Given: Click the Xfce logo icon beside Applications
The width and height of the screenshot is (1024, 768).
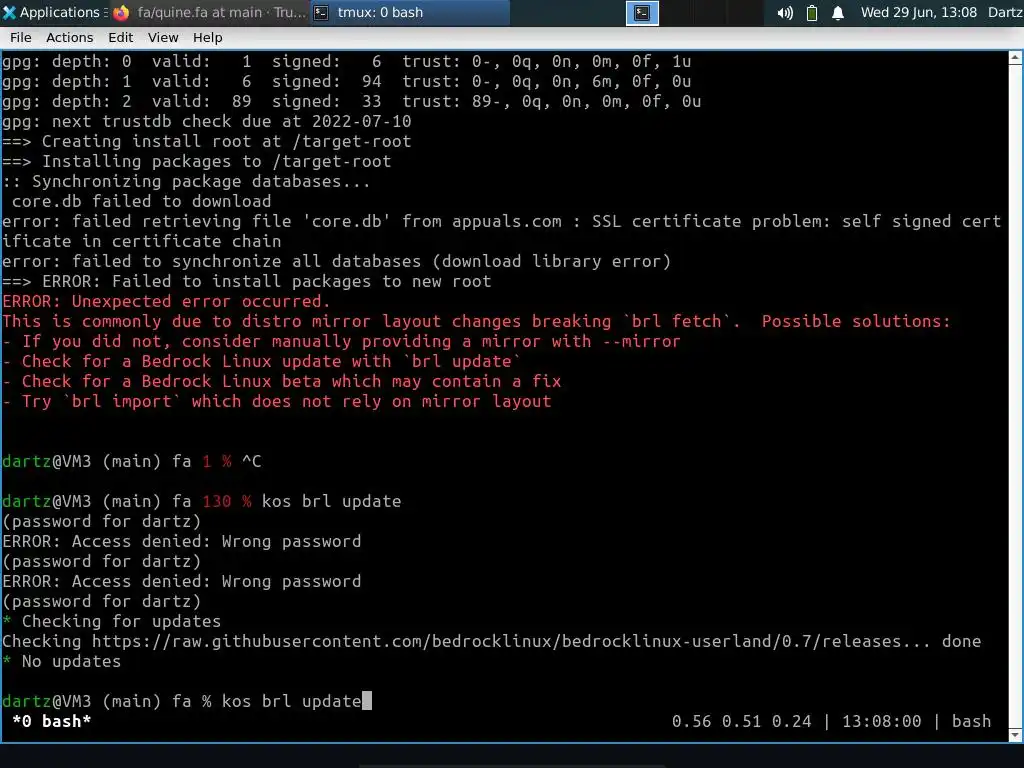Looking at the screenshot, I should coord(9,12).
